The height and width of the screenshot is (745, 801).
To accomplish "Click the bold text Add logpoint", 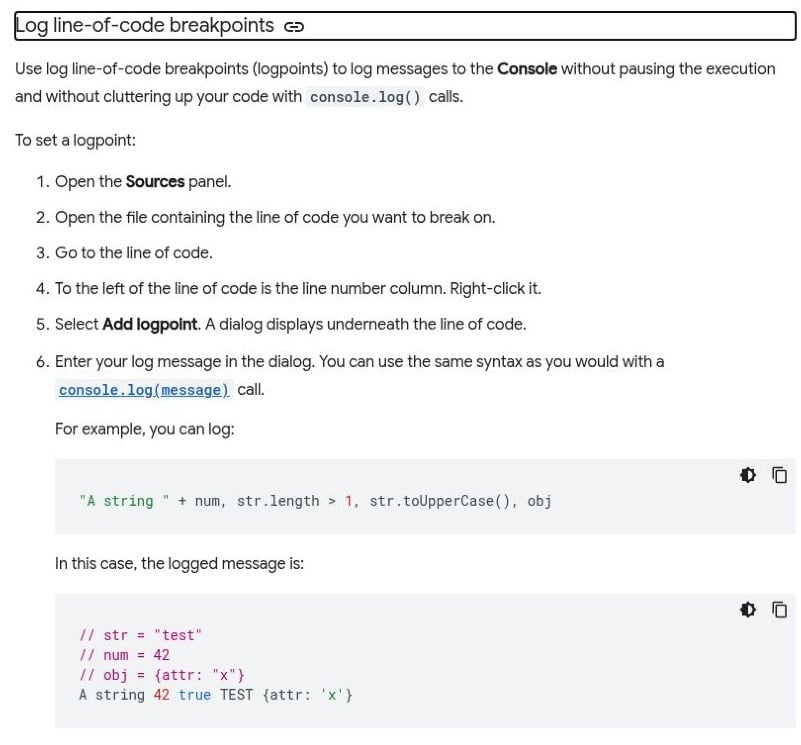I will pos(150,324).
